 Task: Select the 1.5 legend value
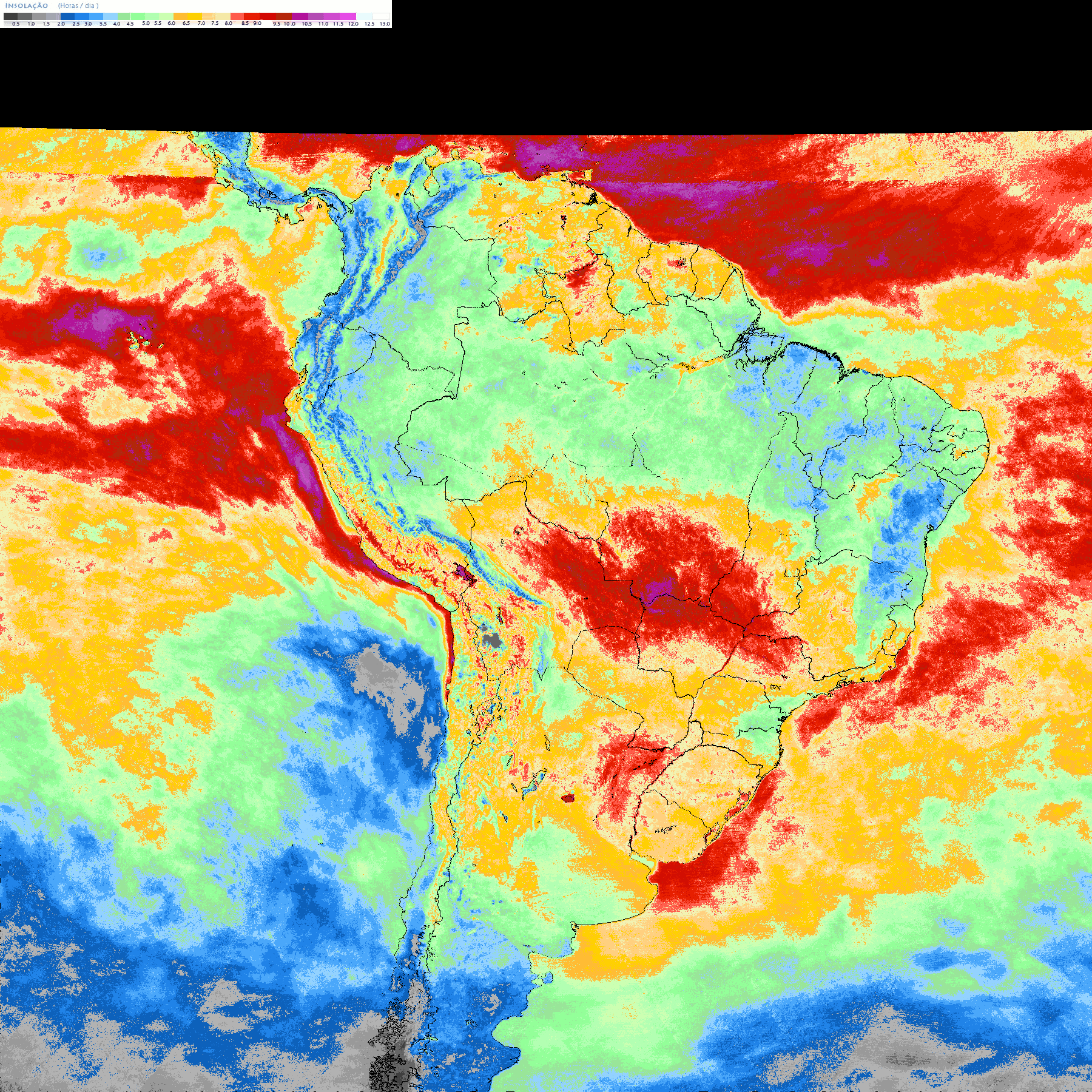[x=46, y=24]
